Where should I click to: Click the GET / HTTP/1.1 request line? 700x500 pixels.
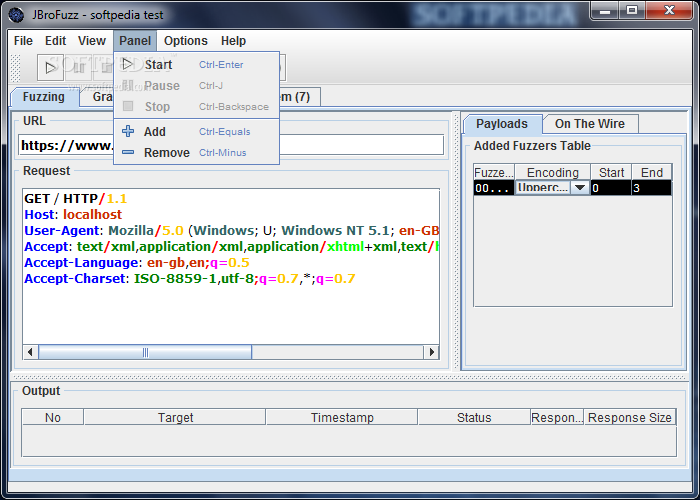pyautogui.click(x=76, y=199)
